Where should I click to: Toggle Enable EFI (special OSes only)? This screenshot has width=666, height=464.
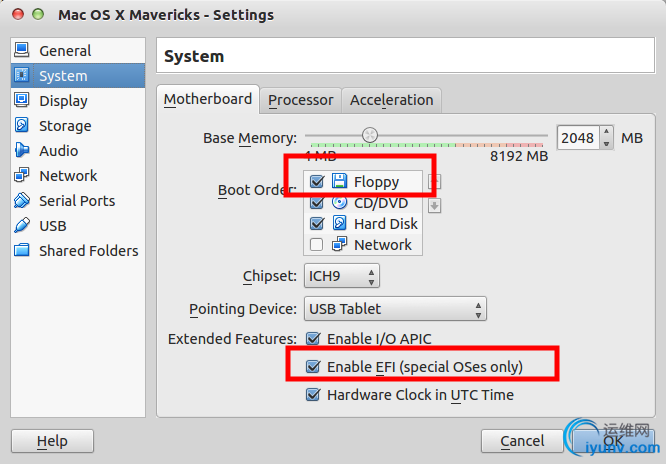(314, 367)
